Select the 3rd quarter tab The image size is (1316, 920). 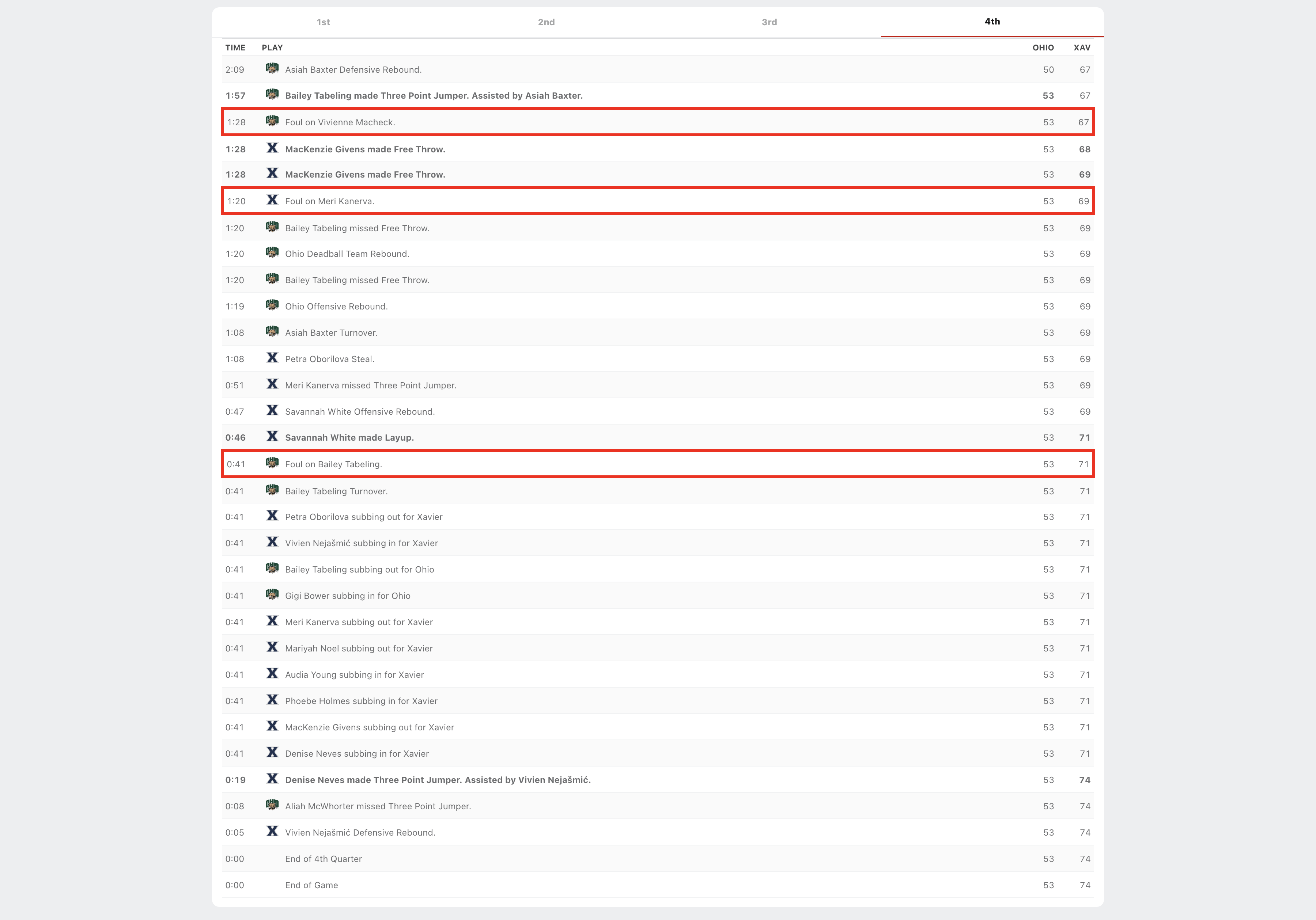[x=769, y=22]
